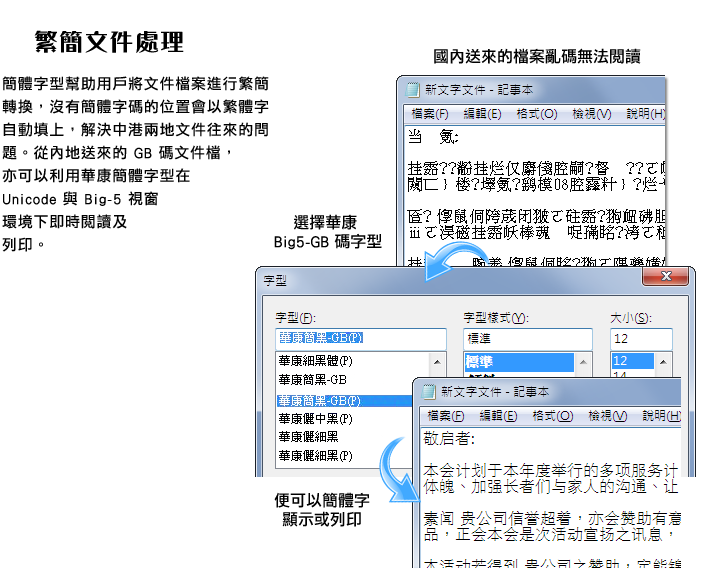Click the 大小(S) size input field
Image resolution: width=707 pixels, height=580 pixels.
(641, 339)
